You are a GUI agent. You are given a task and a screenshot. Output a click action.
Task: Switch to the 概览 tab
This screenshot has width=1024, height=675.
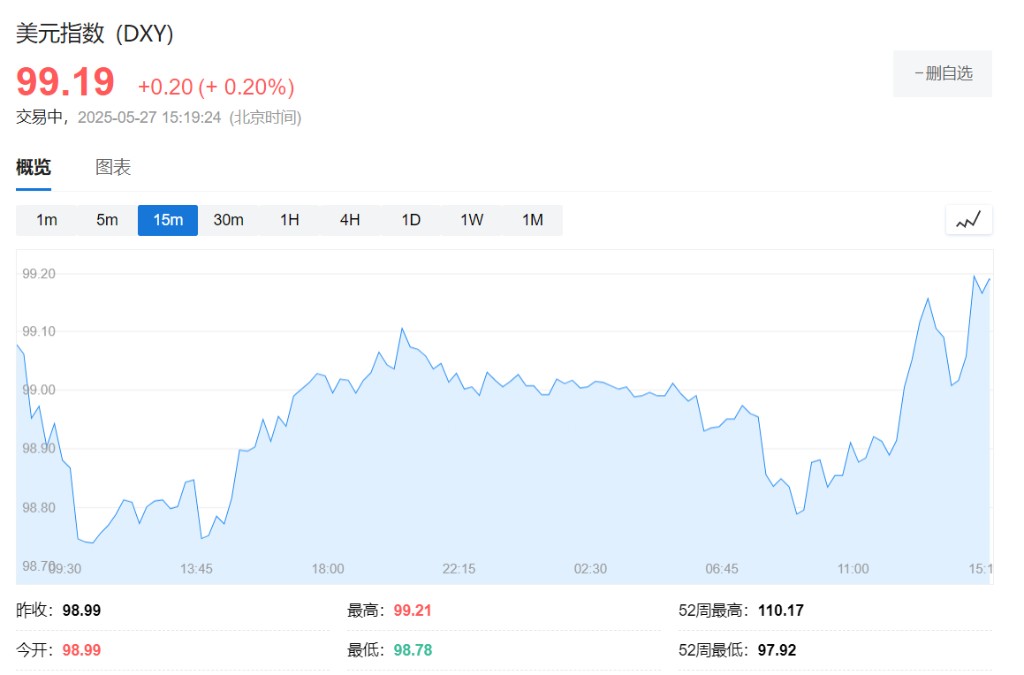[x=33, y=167]
